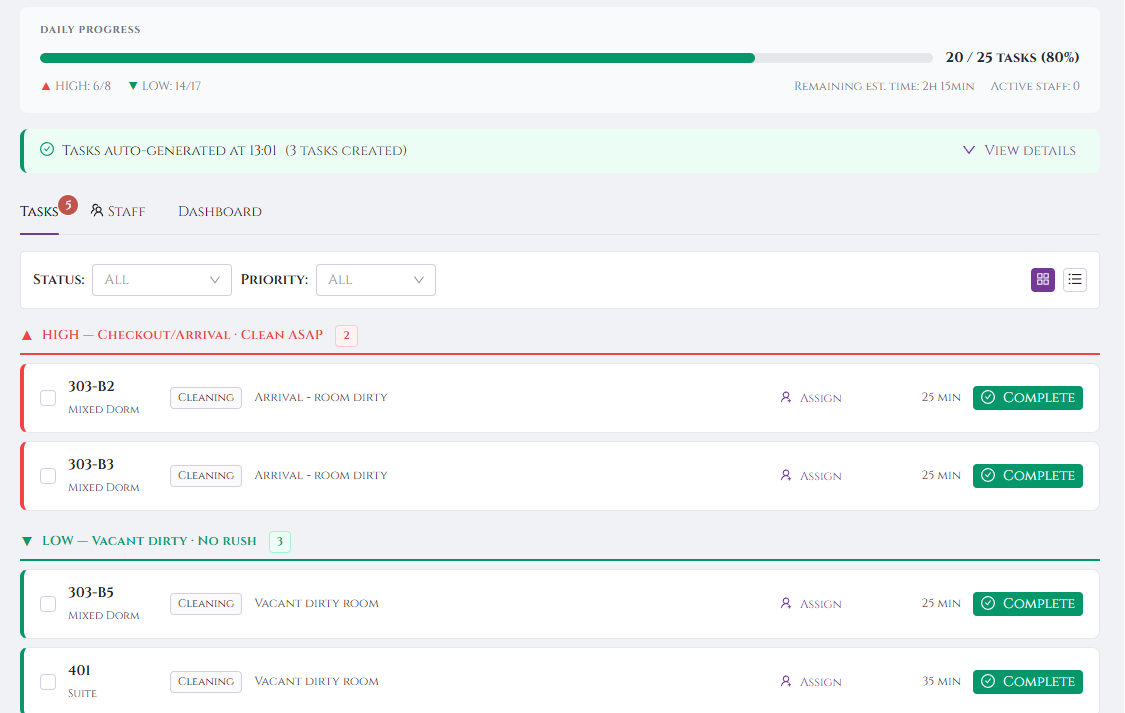
Task: Click red triangle icon beside HIGH section header
Action: (27, 335)
